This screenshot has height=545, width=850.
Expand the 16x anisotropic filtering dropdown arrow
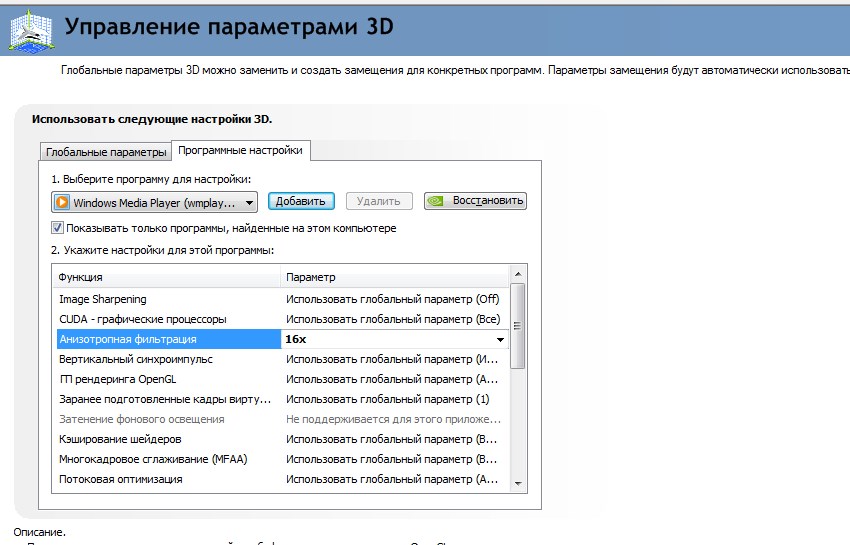pyautogui.click(x=500, y=339)
